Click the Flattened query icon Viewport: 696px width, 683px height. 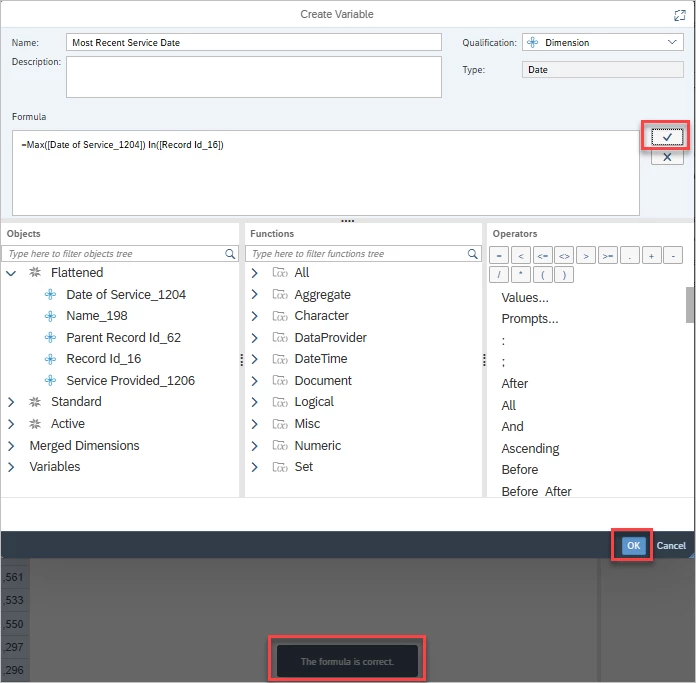tap(35, 272)
